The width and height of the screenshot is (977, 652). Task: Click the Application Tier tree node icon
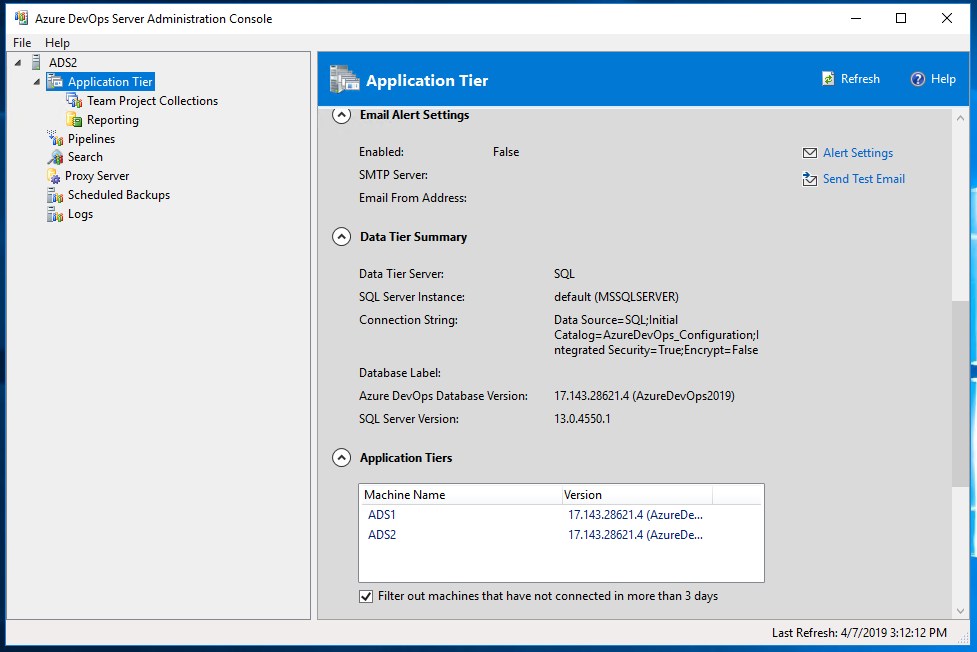tap(55, 82)
